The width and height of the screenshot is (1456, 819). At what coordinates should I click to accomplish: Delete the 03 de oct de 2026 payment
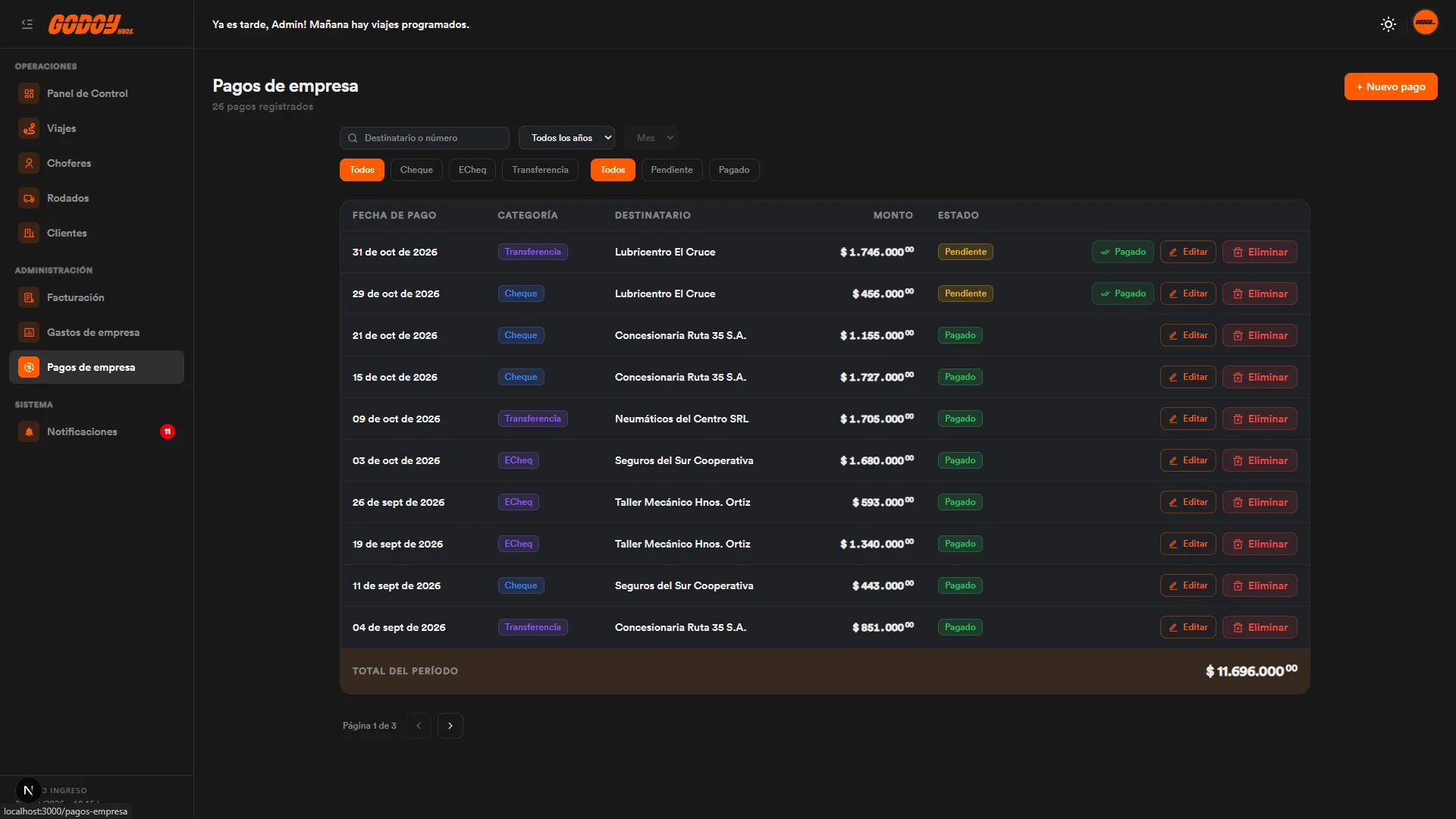point(1260,460)
